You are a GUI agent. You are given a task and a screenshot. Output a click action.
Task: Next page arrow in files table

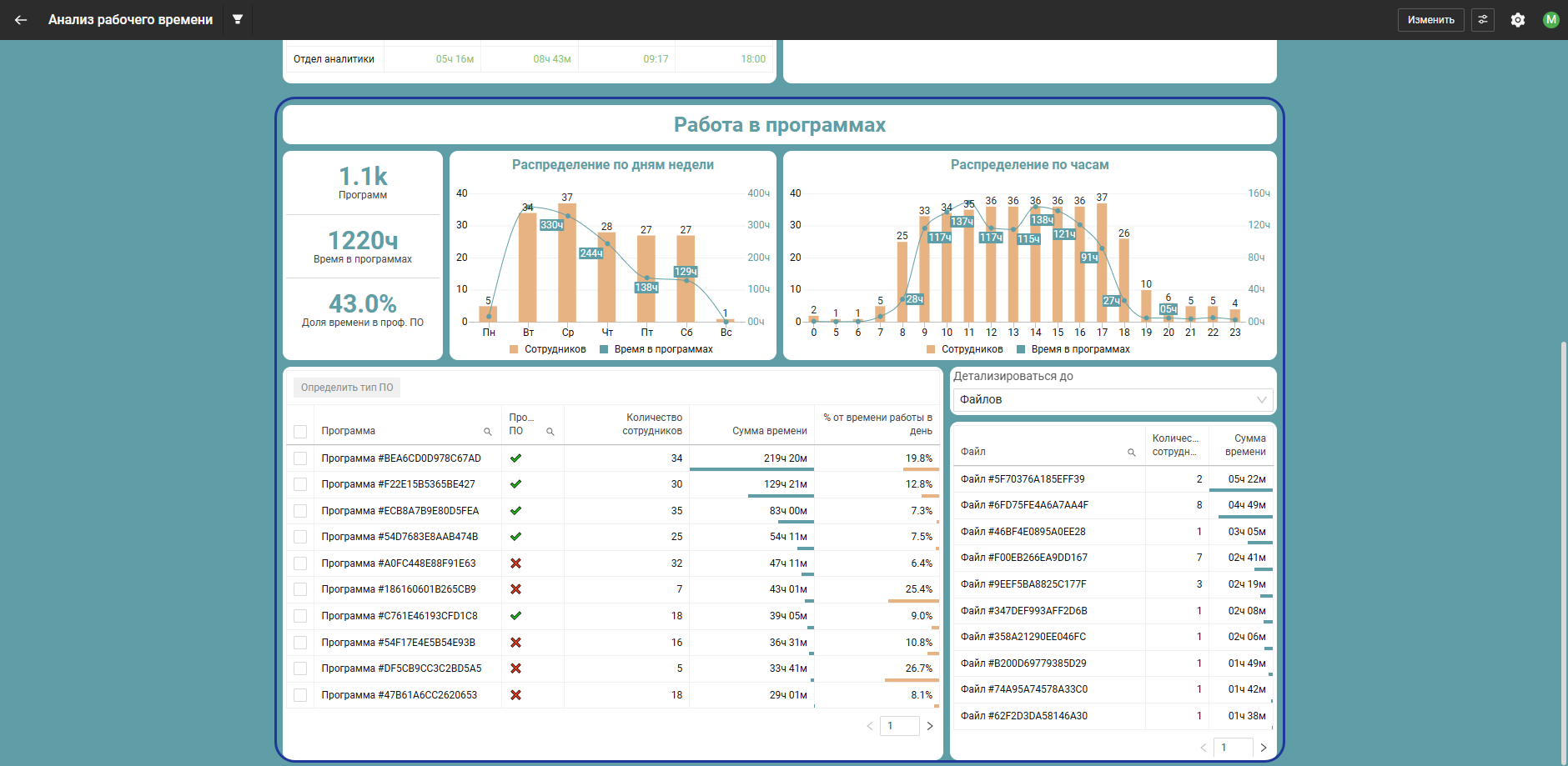point(1264,748)
